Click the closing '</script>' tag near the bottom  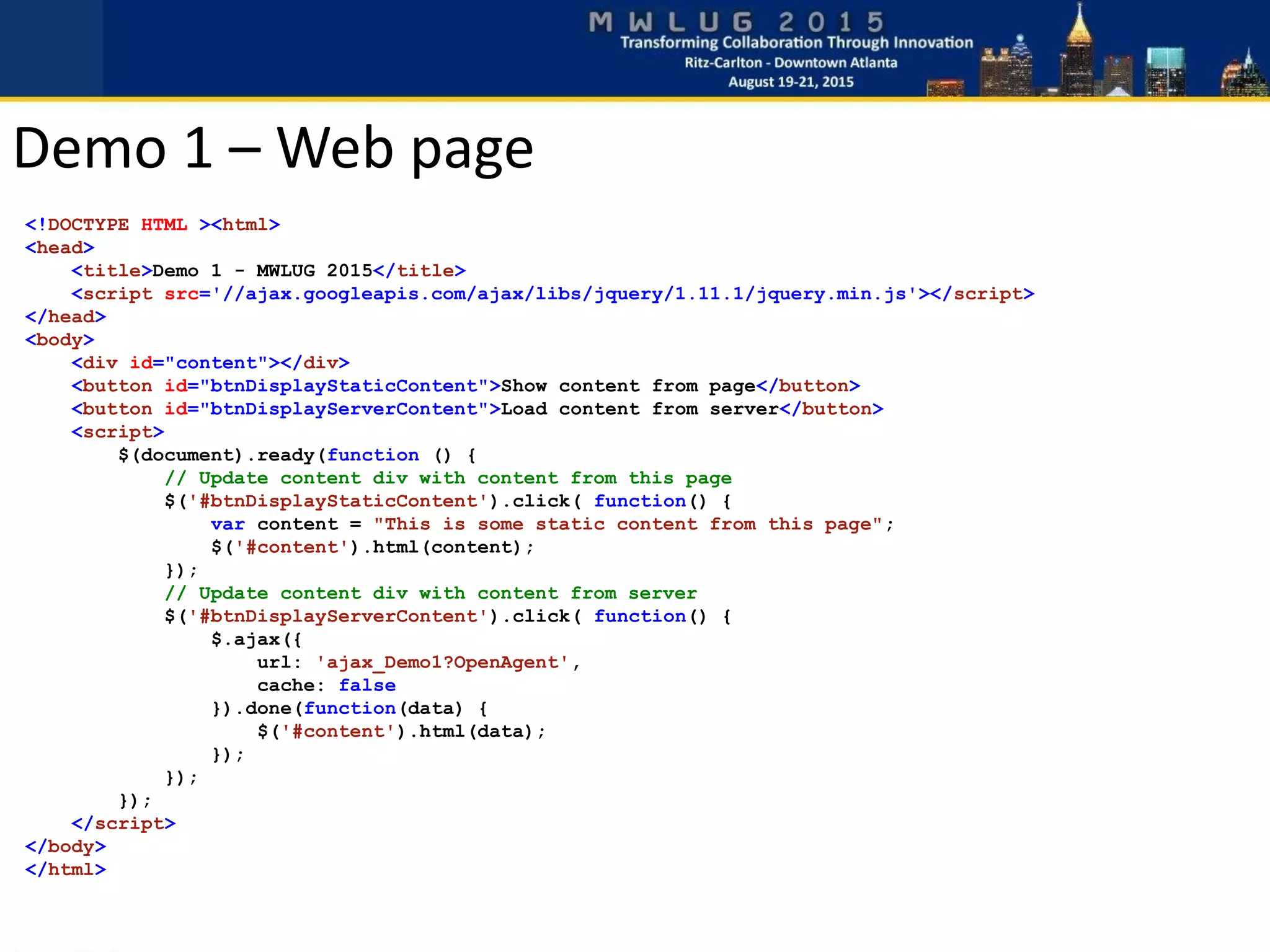tap(123, 824)
